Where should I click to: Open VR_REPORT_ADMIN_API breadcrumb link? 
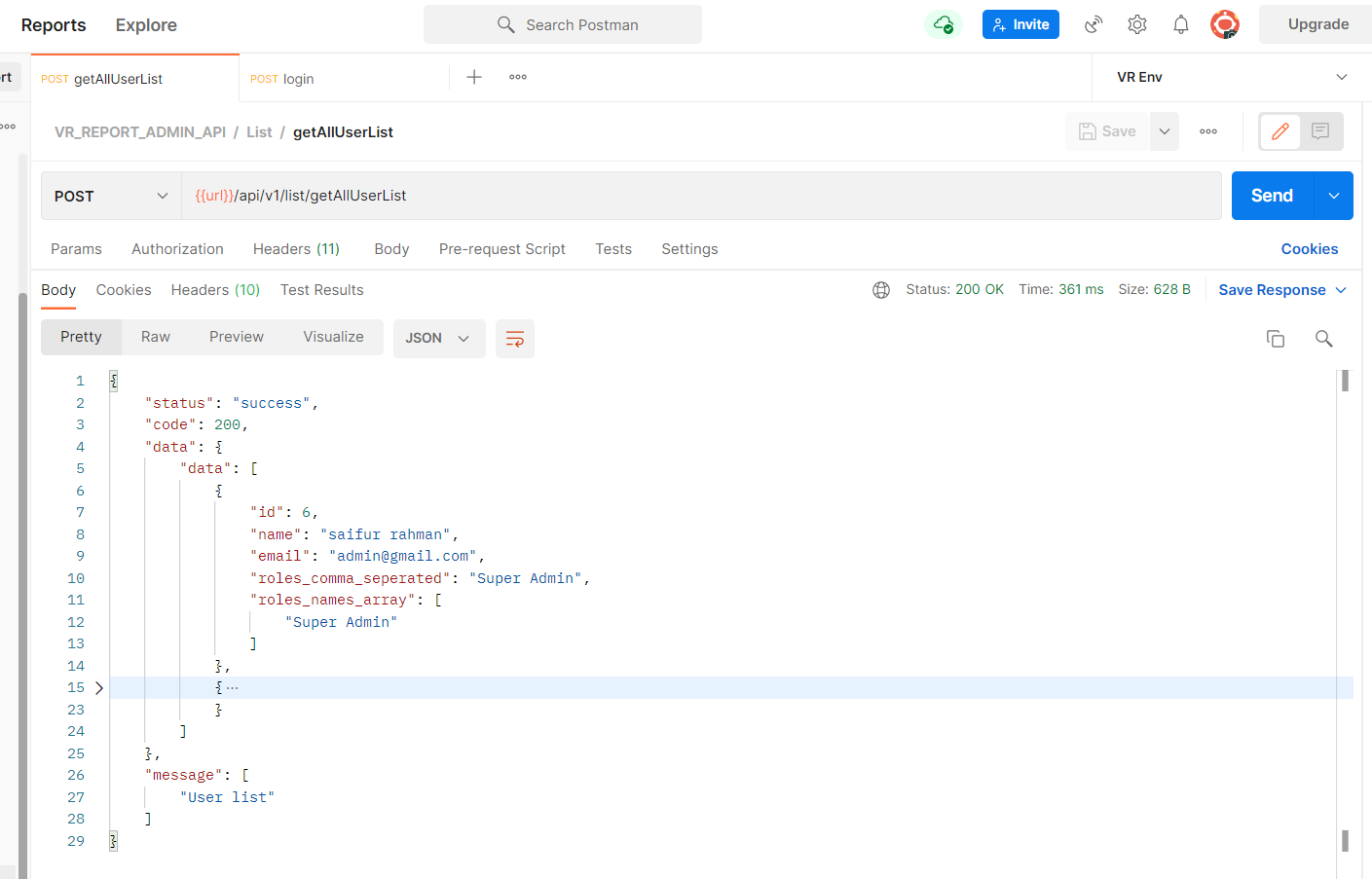140,132
